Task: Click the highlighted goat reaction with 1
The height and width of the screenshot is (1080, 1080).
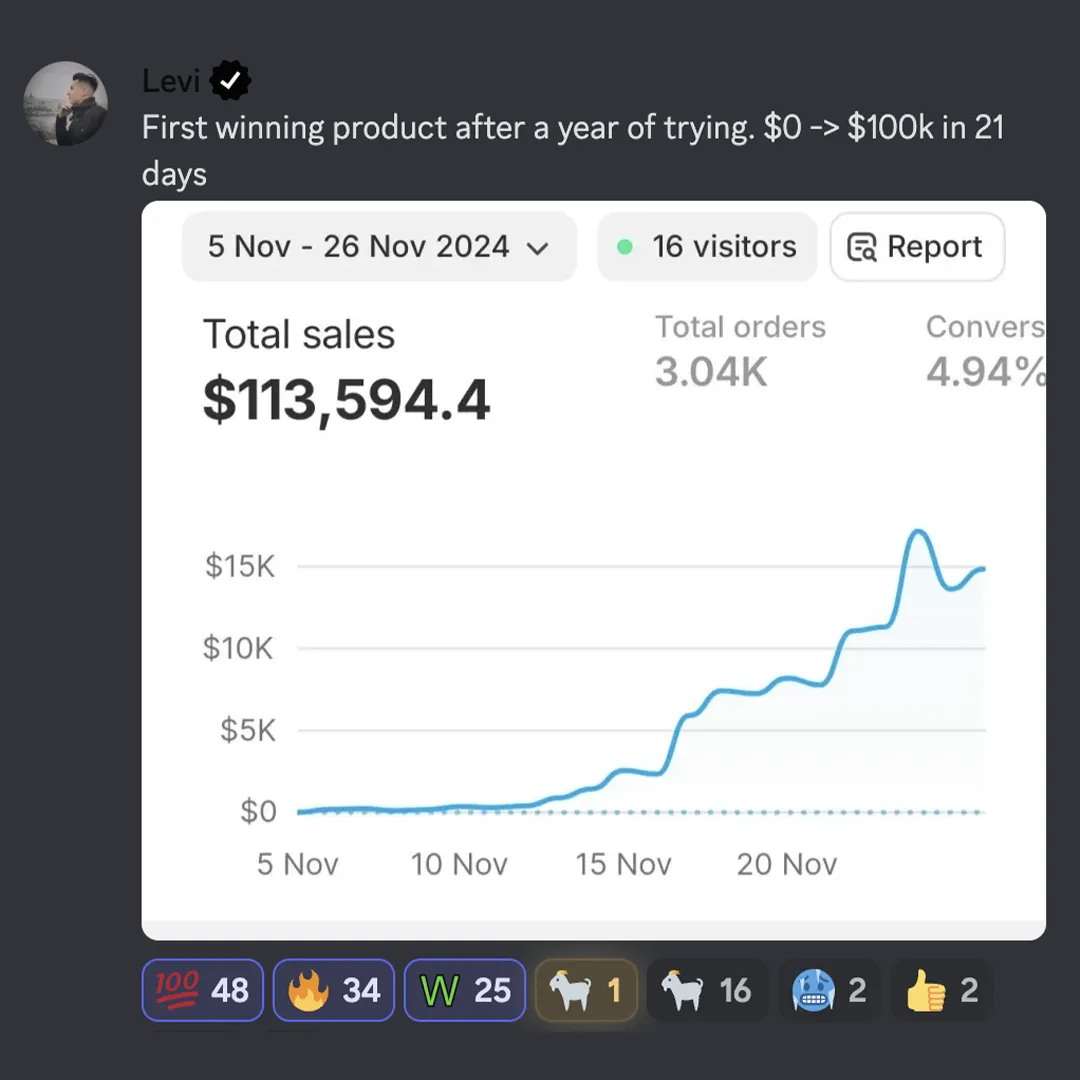Action: (x=586, y=990)
